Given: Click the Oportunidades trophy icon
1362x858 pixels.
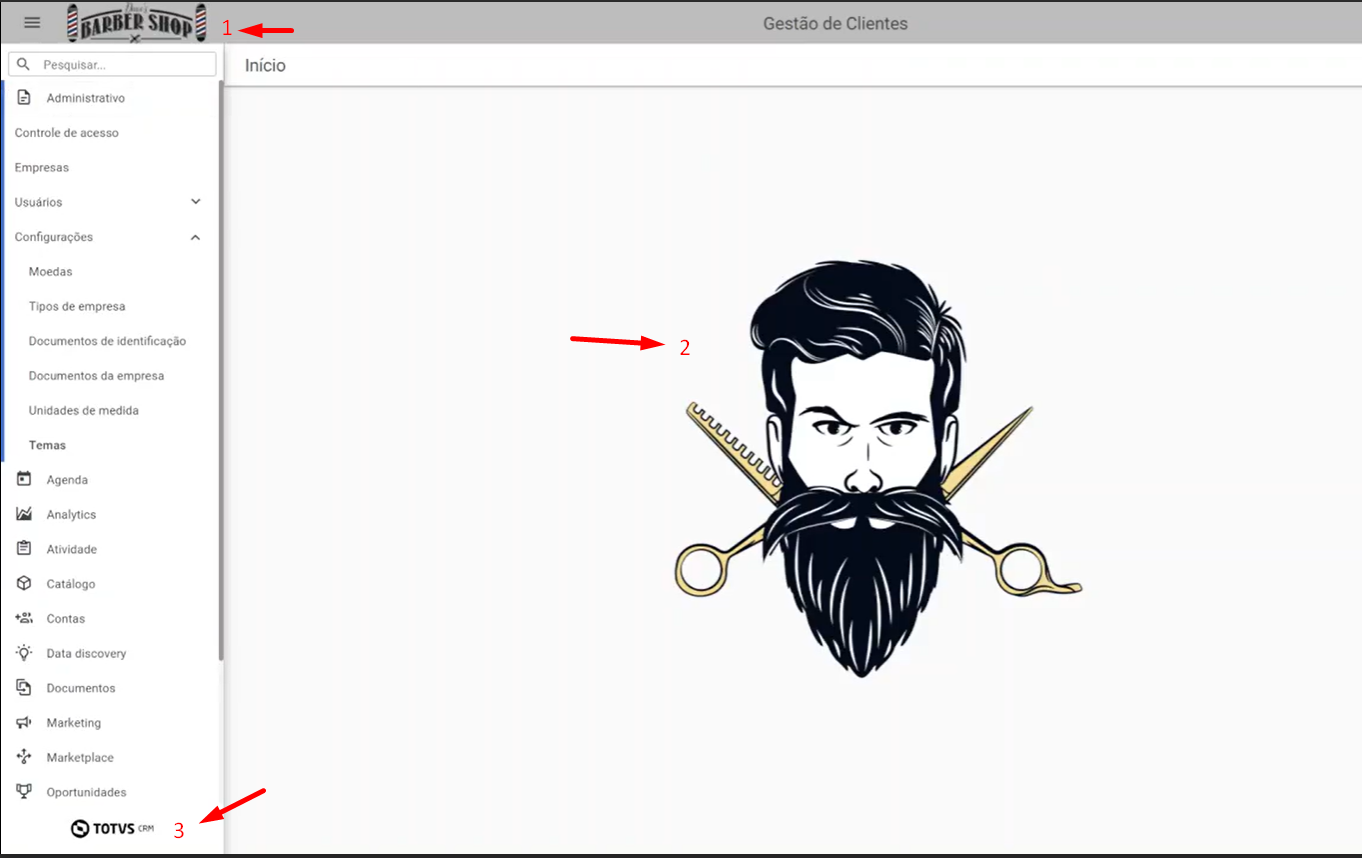Looking at the screenshot, I should (24, 791).
